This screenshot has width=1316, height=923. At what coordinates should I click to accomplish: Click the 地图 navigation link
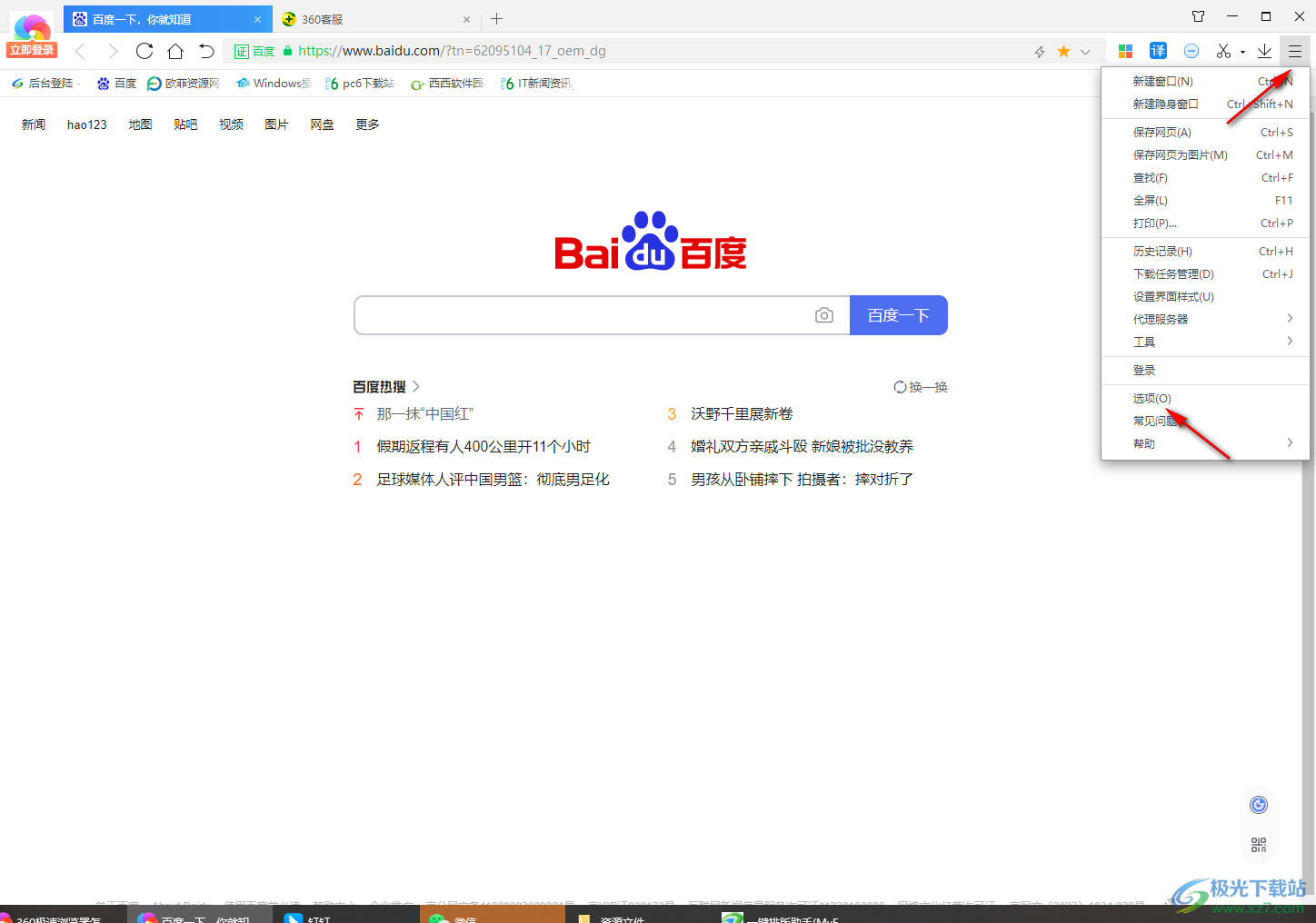(x=140, y=124)
